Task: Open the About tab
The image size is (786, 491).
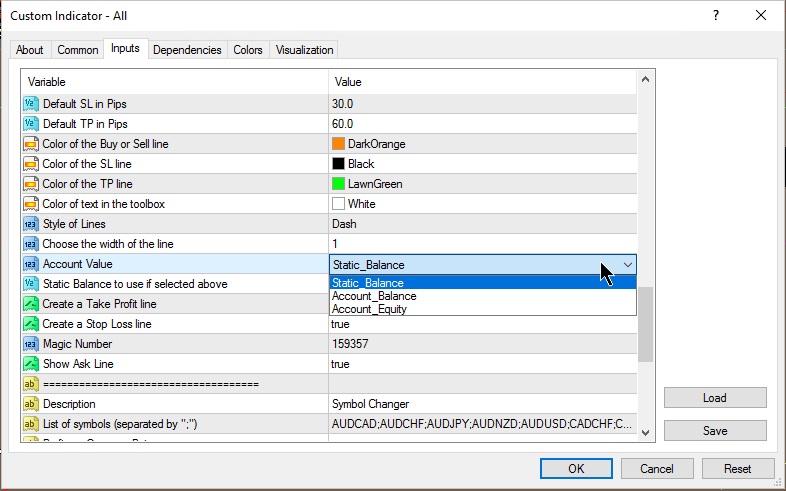Action: 30,50
